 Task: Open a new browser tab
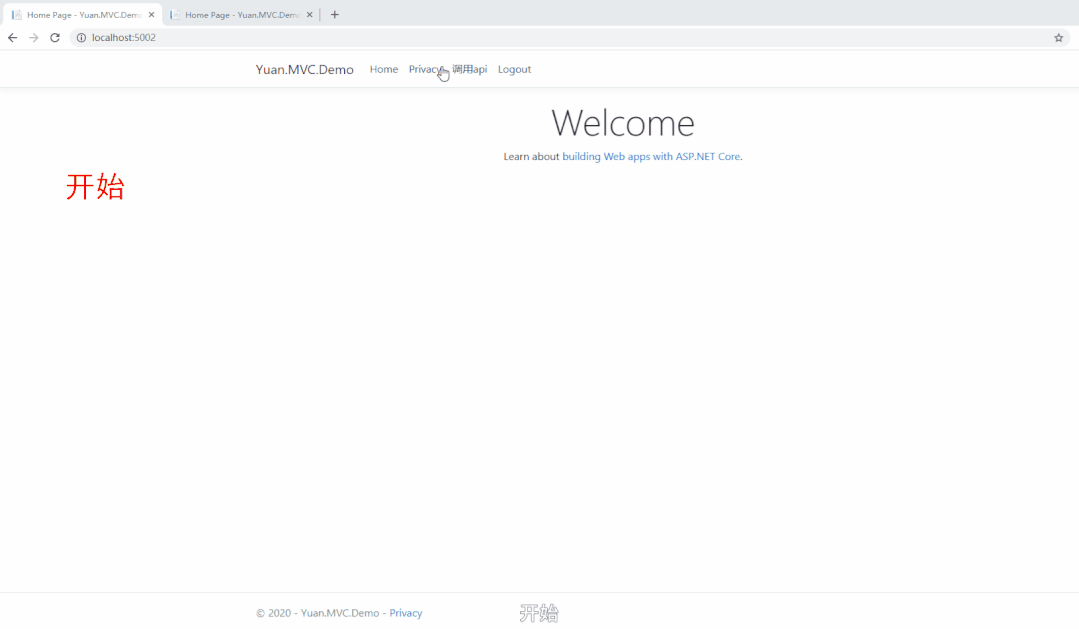tap(335, 15)
